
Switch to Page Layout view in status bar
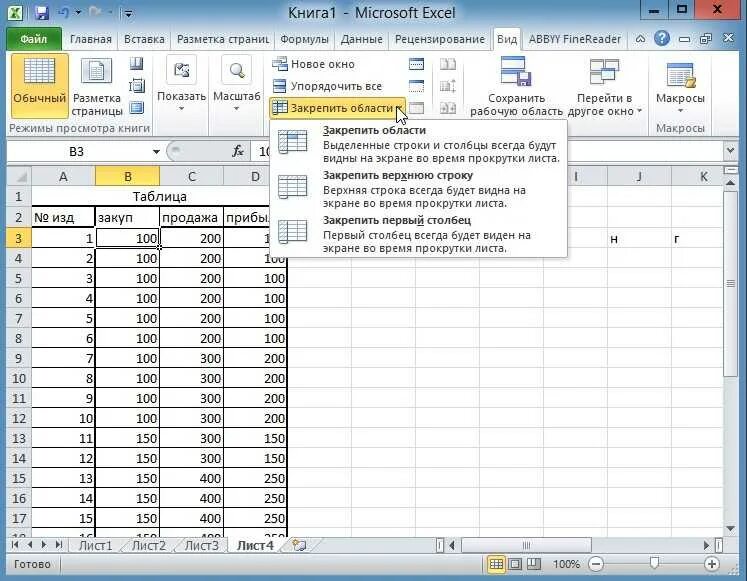515,564
